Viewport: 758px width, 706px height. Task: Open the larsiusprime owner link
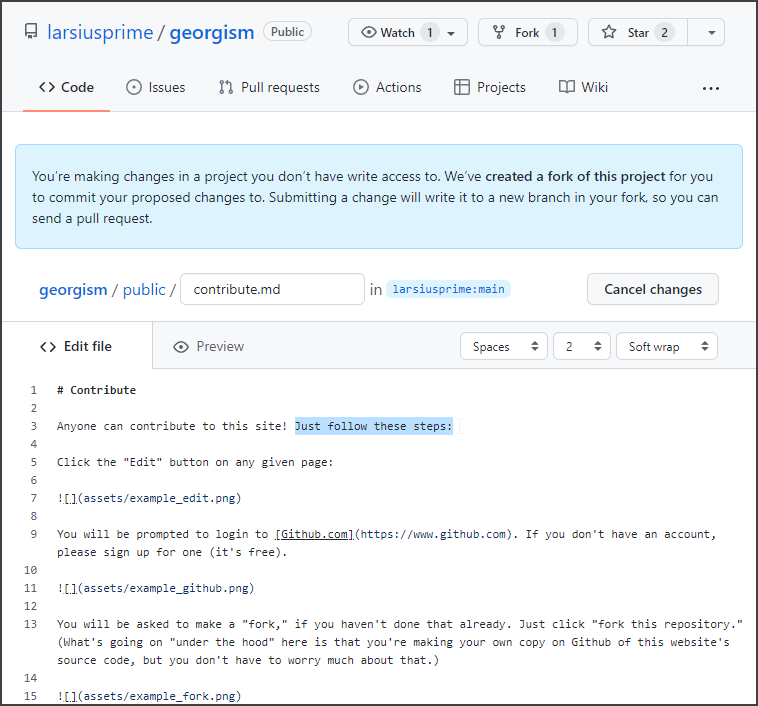(x=100, y=32)
